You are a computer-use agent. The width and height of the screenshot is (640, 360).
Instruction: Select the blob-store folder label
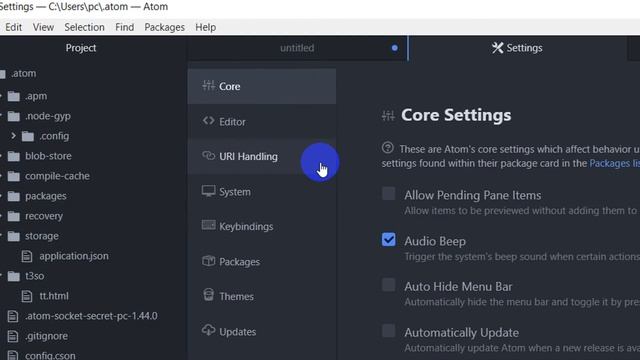(48, 156)
